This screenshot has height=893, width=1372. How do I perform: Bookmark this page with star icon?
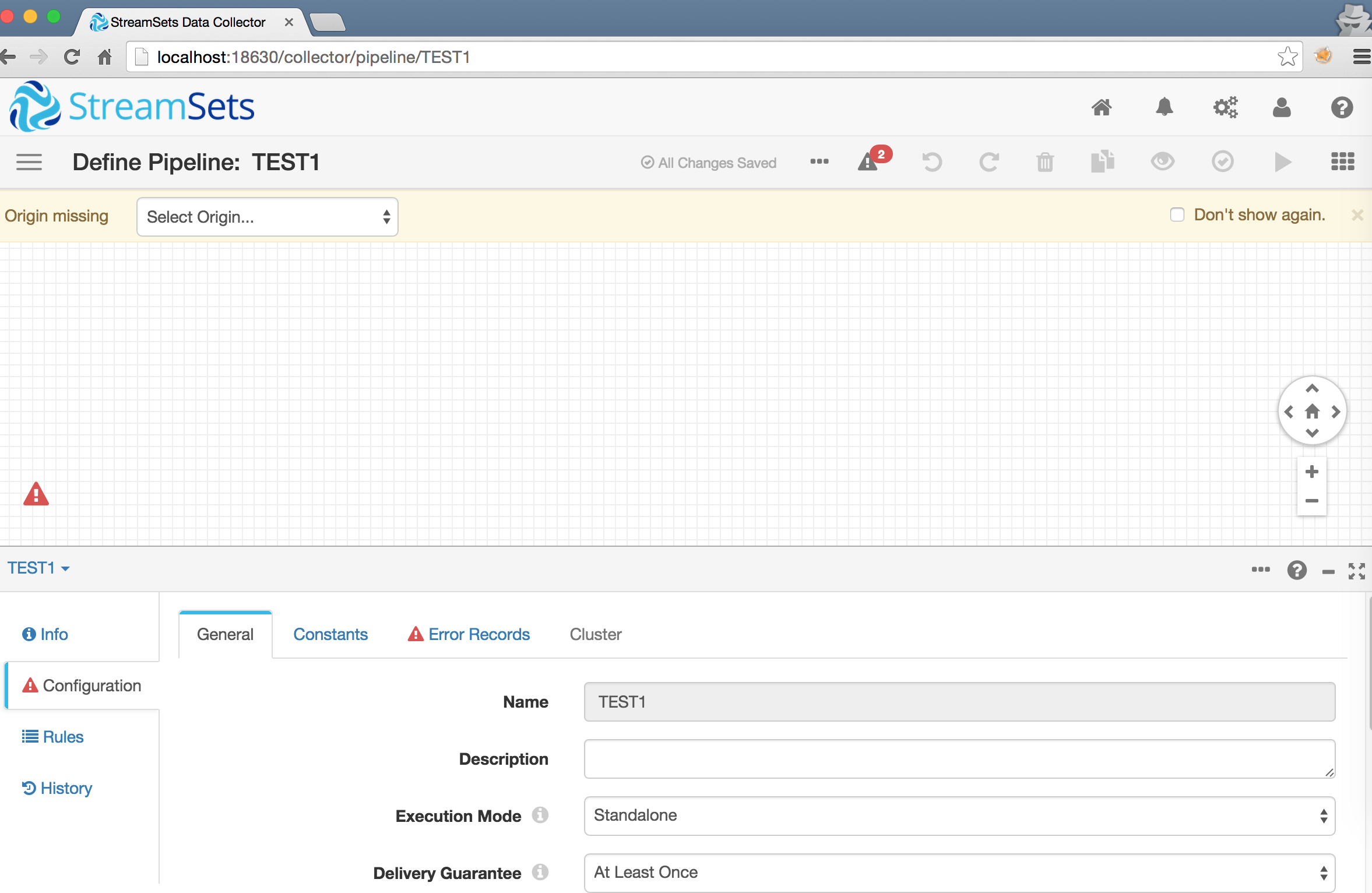(1287, 57)
